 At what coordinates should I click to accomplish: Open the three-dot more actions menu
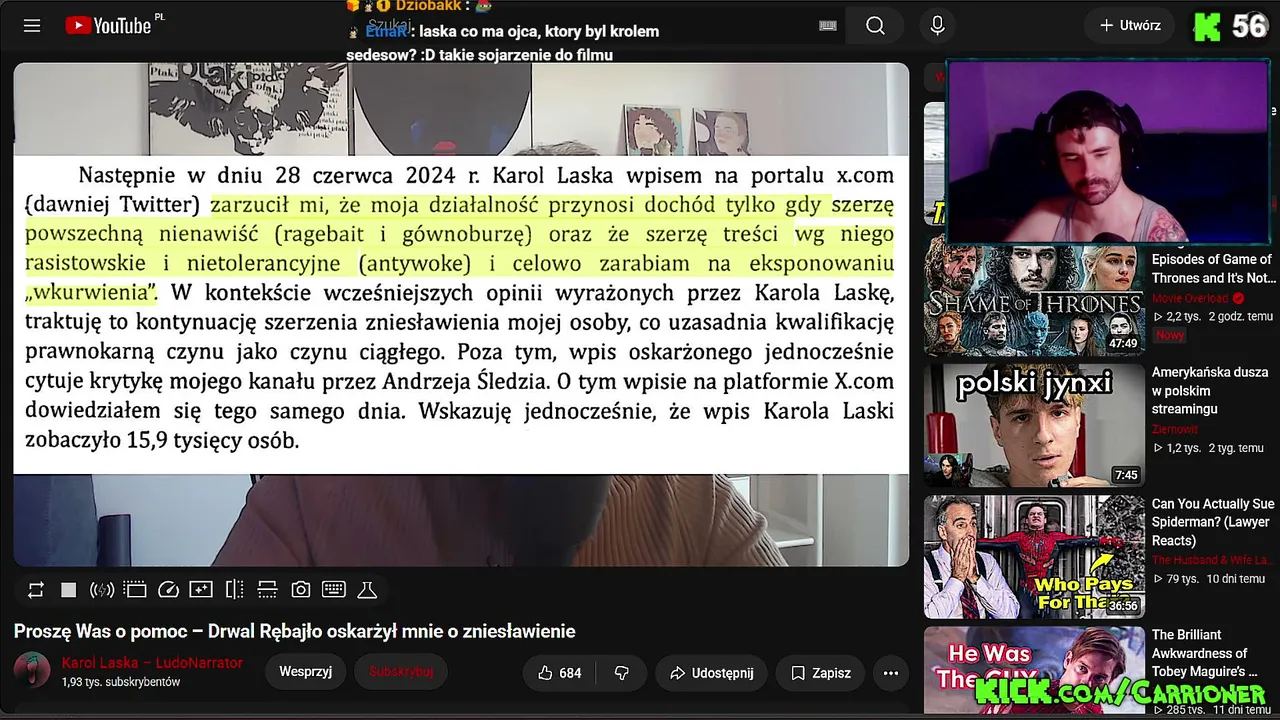coord(891,673)
